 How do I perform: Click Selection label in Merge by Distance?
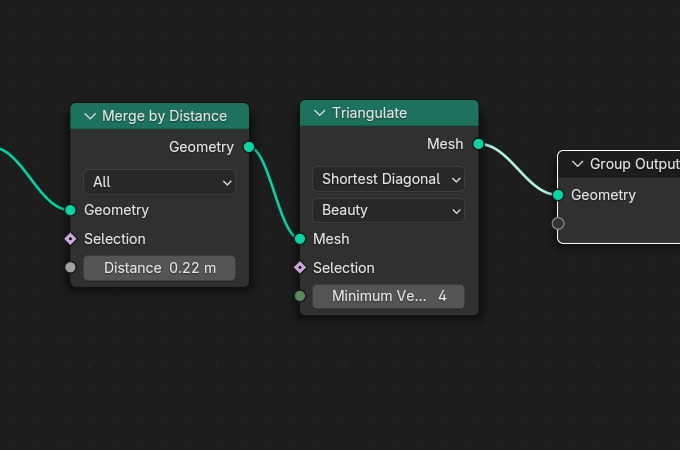tap(115, 239)
